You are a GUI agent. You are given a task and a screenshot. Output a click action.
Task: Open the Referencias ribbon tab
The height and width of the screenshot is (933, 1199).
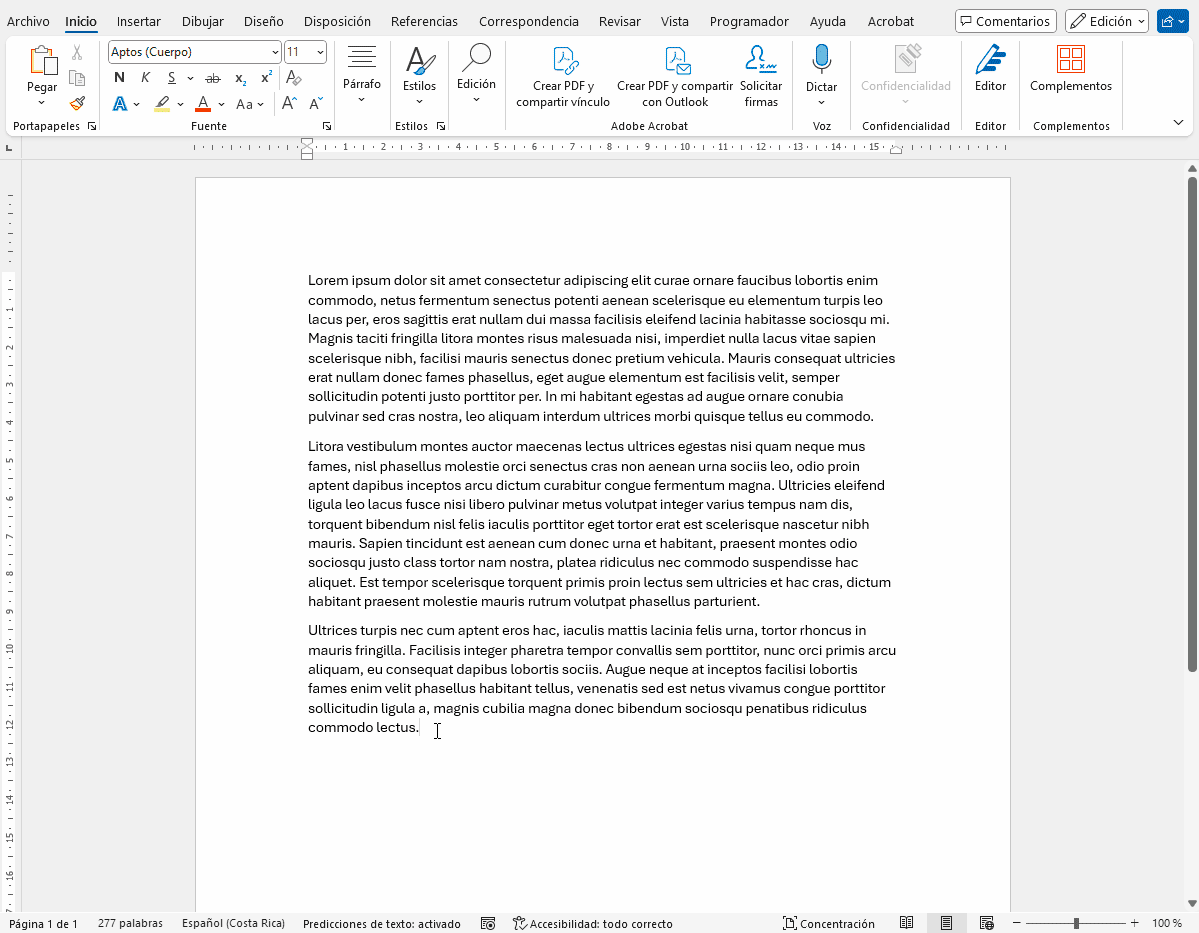424,21
